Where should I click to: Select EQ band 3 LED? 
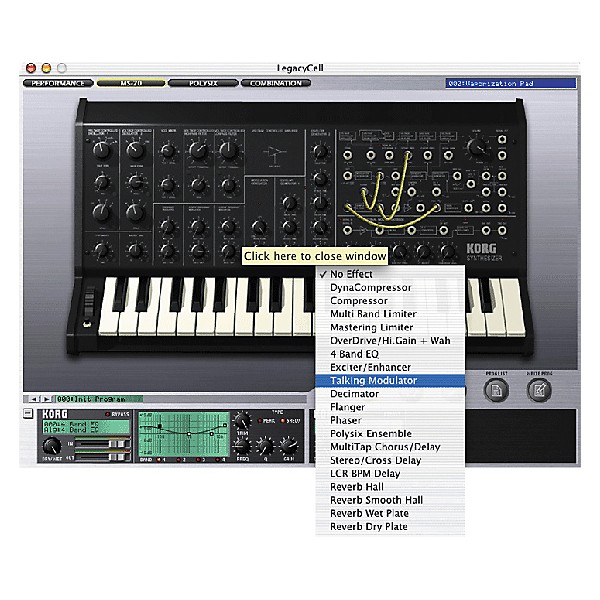(x=199, y=460)
